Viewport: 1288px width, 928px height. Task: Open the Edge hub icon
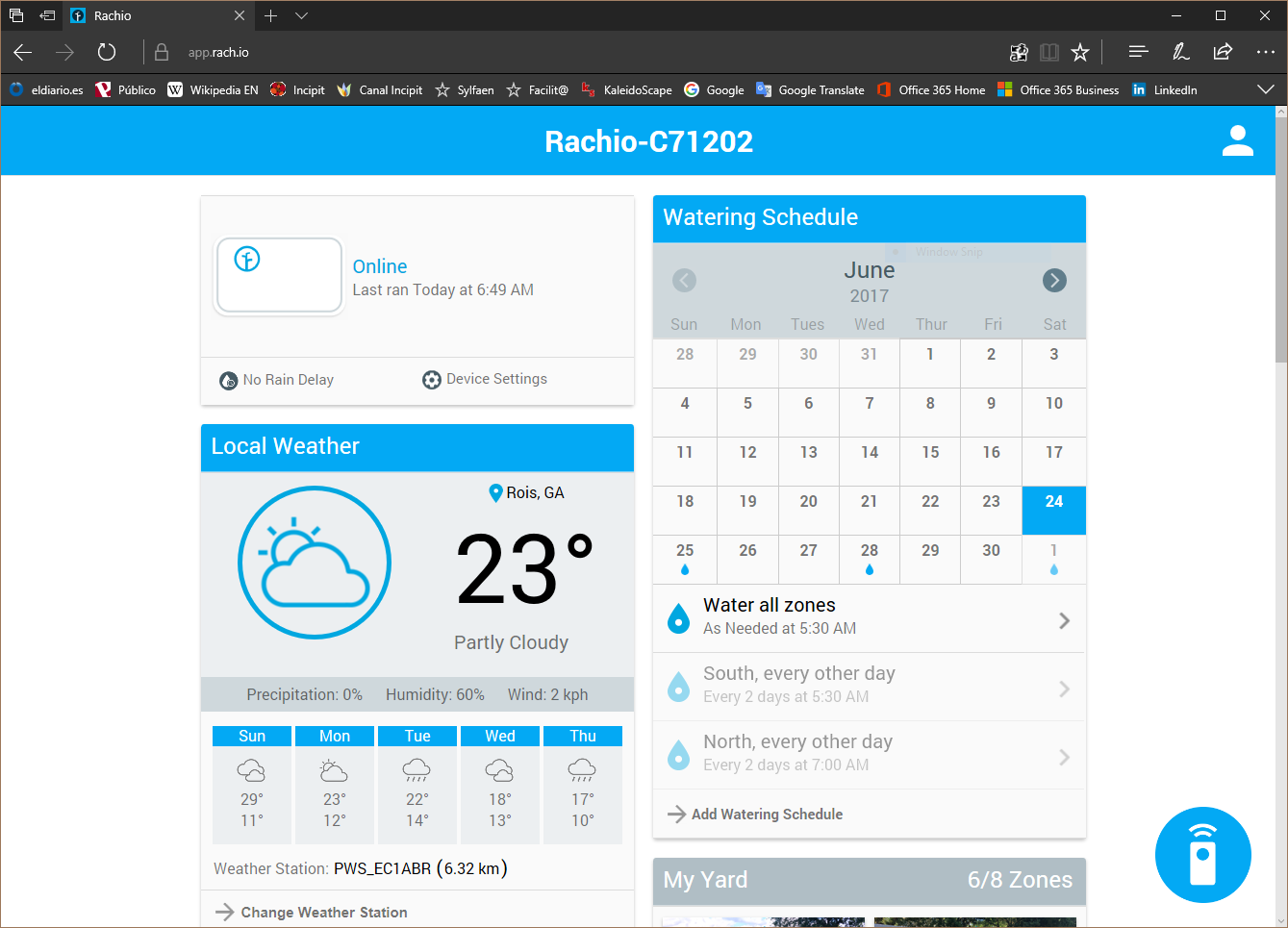1138,52
